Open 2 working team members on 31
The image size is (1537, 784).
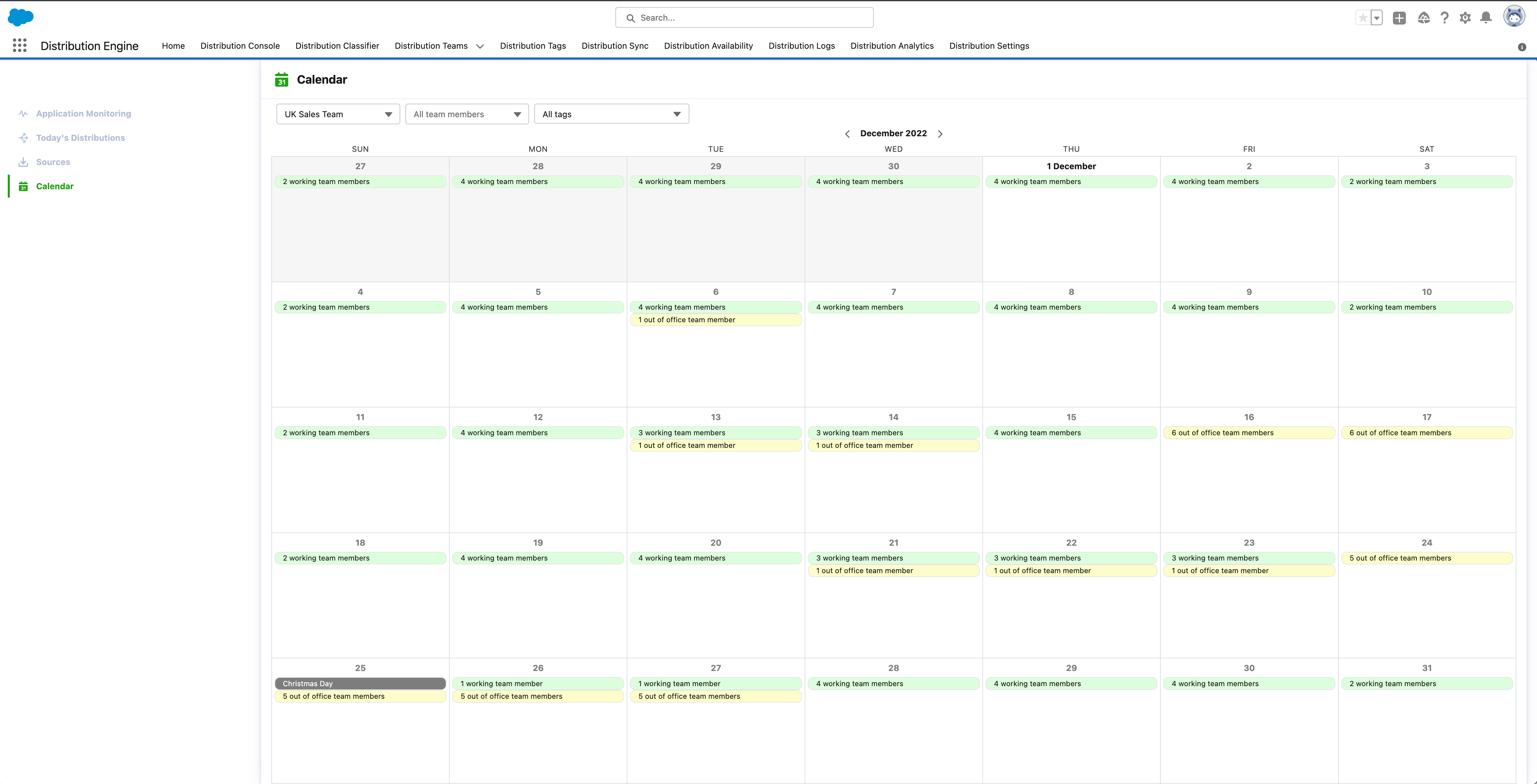click(1427, 683)
